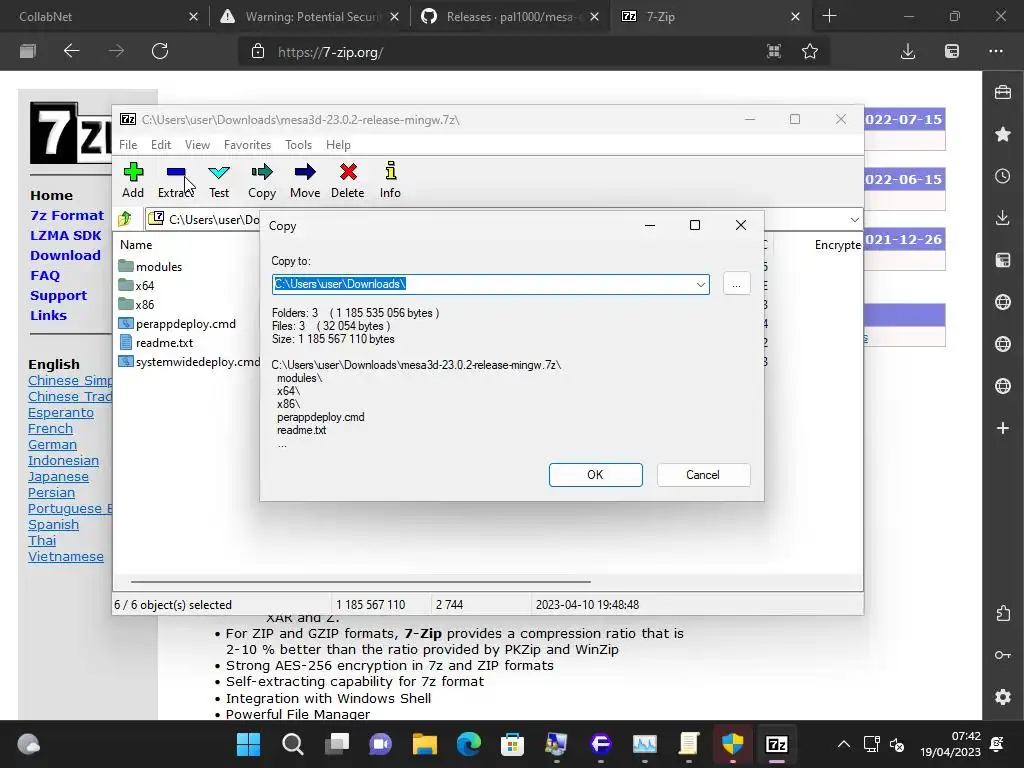Click the up-folder icon beside address bar

click(125, 219)
